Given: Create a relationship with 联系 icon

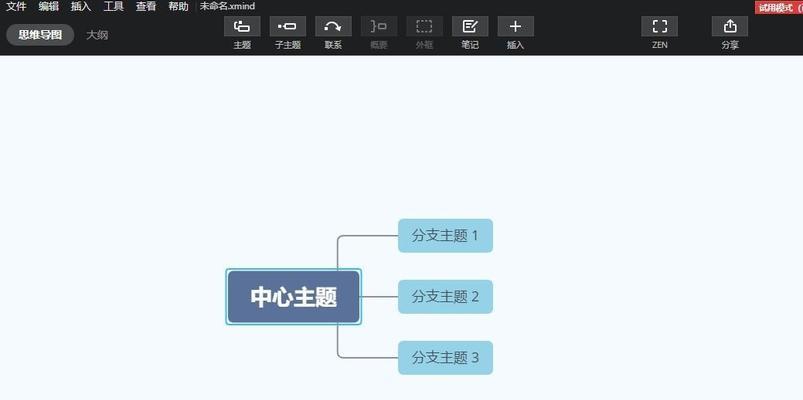Looking at the screenshot, I should pyautogui.click(x=333, y=26).
